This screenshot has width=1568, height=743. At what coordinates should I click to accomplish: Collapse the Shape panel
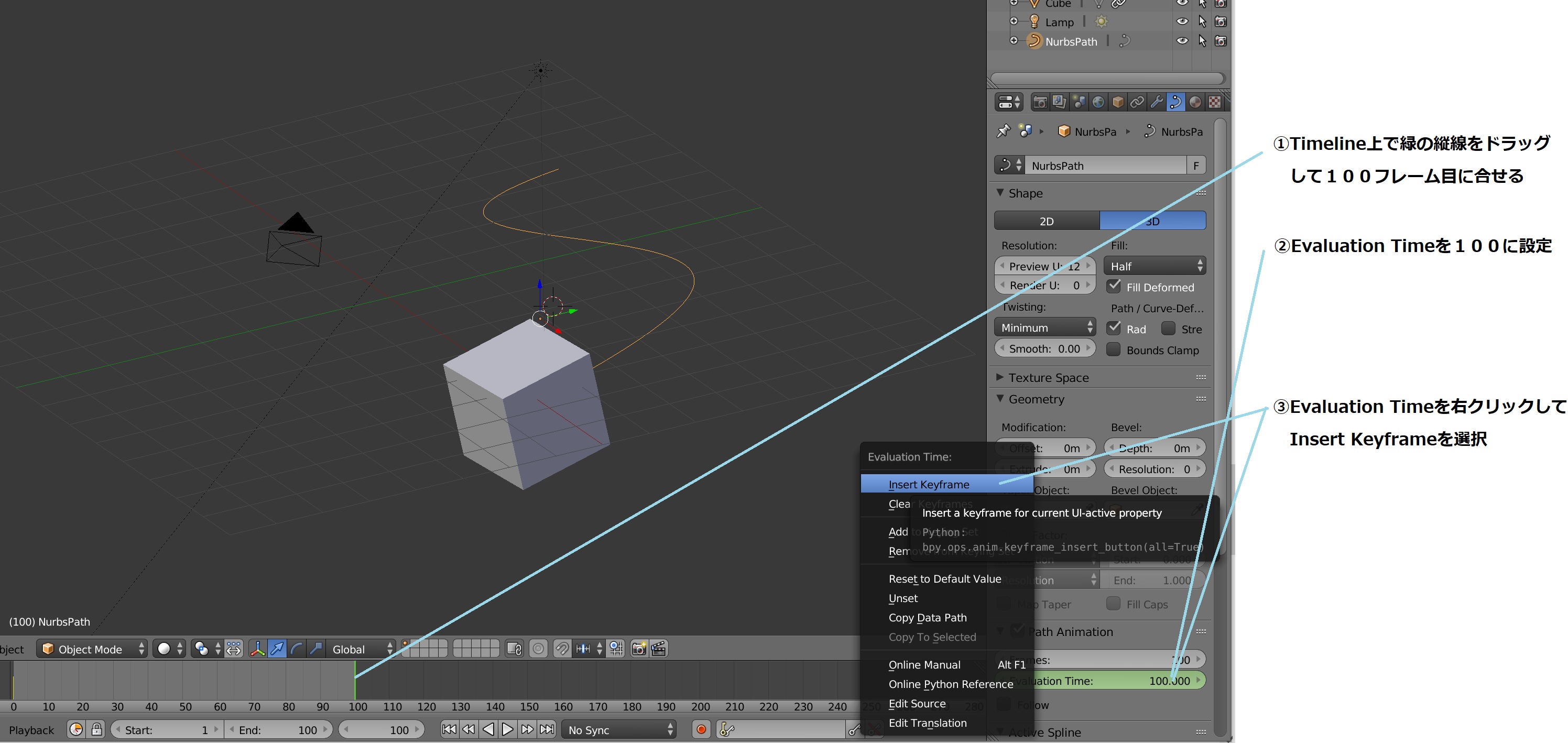coord(1000,192)
